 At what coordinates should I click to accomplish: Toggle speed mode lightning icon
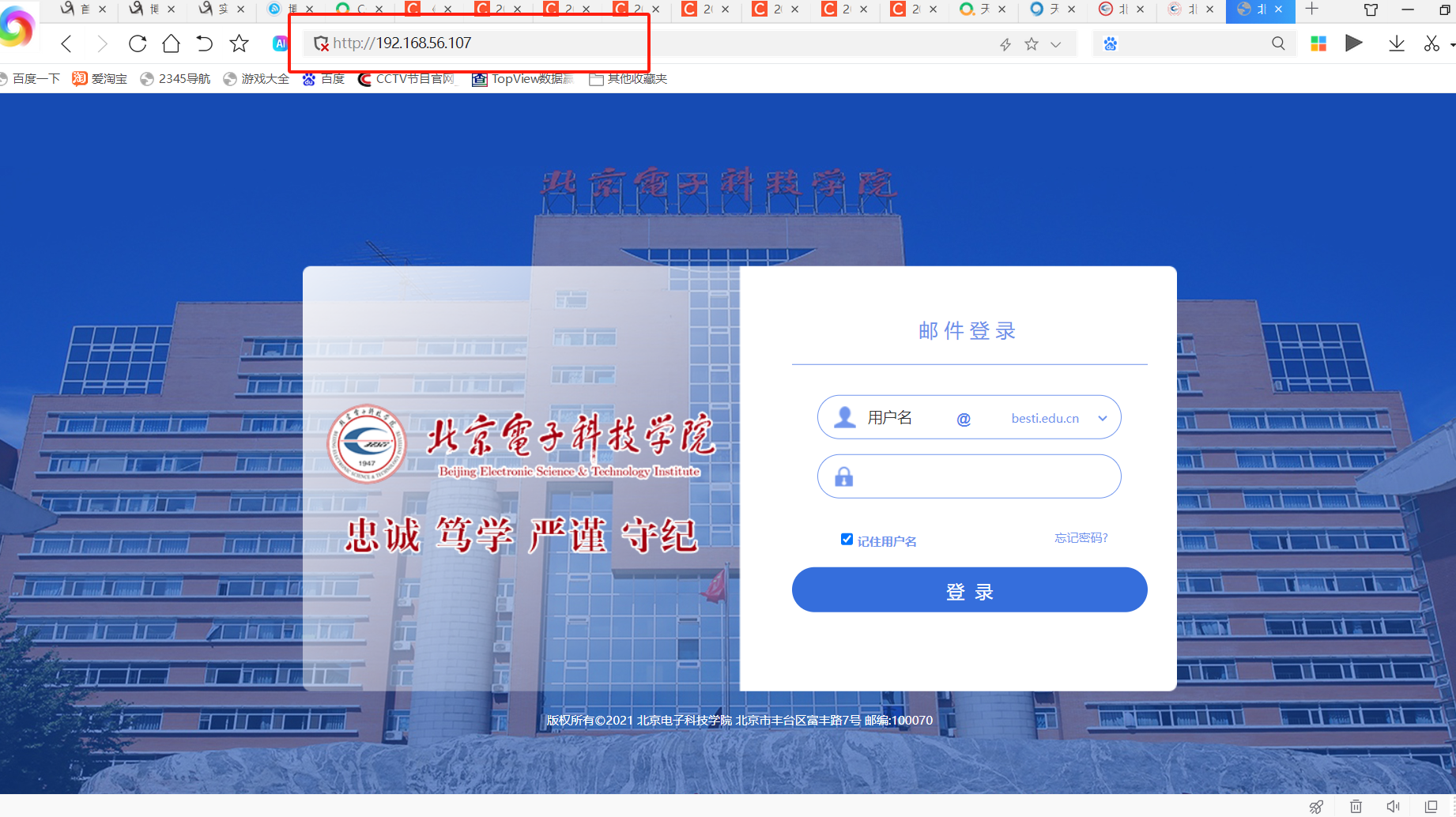pyautogui.click(x=1005, y=44)
